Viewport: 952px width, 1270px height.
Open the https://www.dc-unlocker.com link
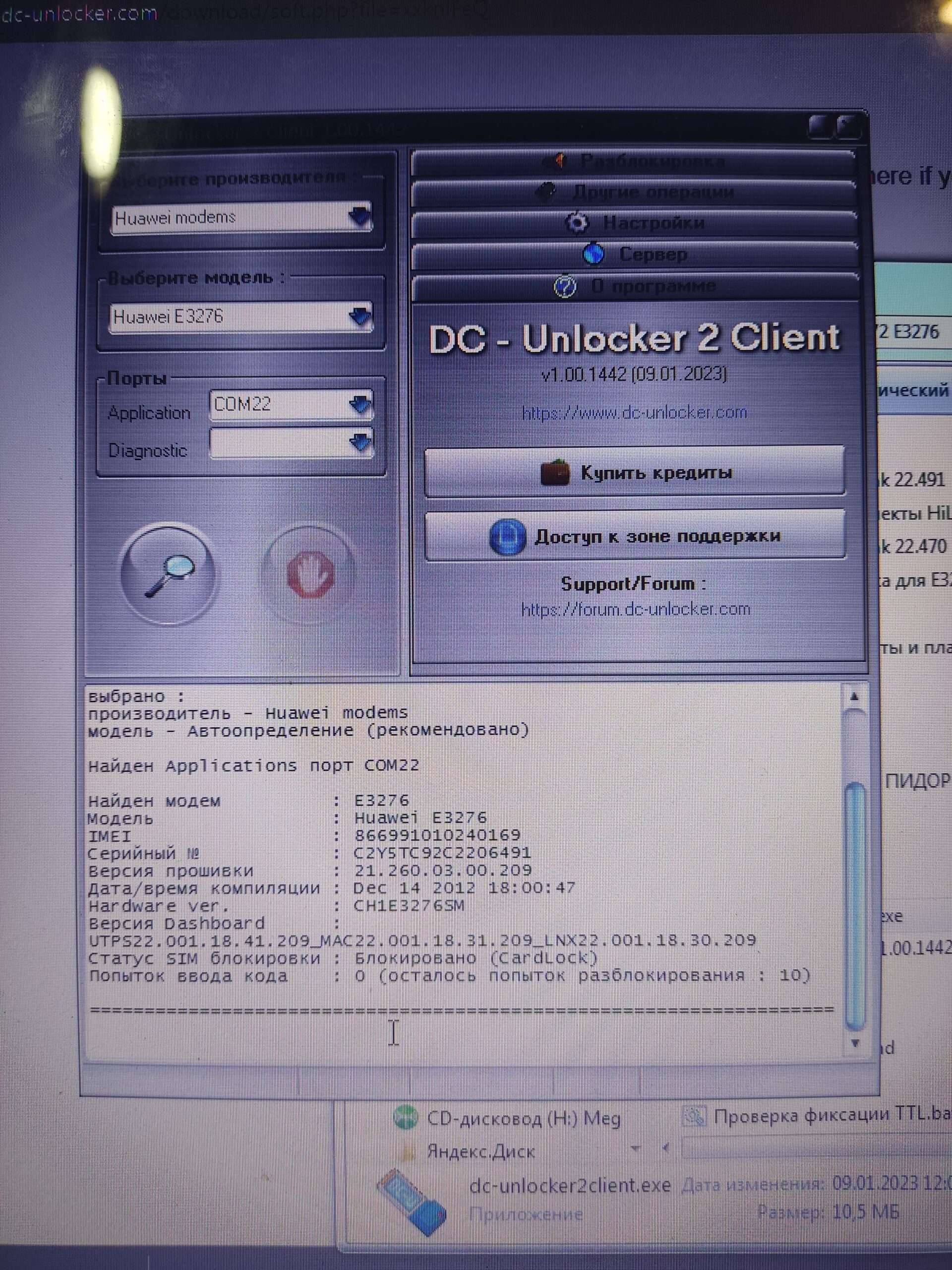pos(635,413)
